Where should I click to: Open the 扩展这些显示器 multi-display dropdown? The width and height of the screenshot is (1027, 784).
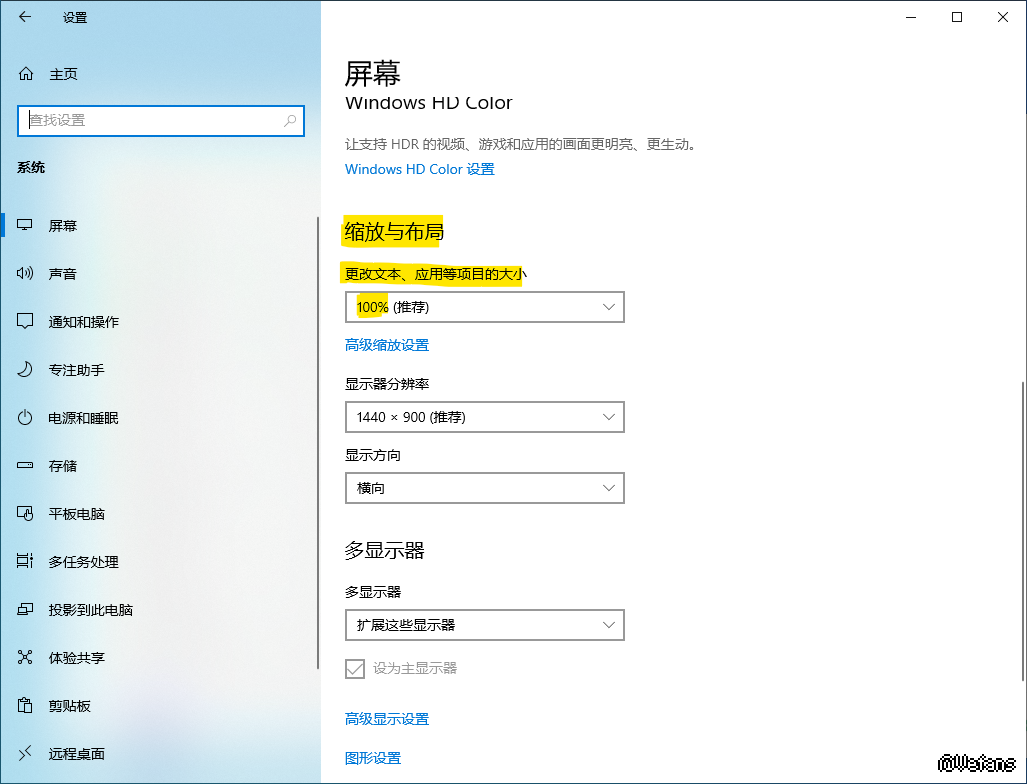coord(485,625)
